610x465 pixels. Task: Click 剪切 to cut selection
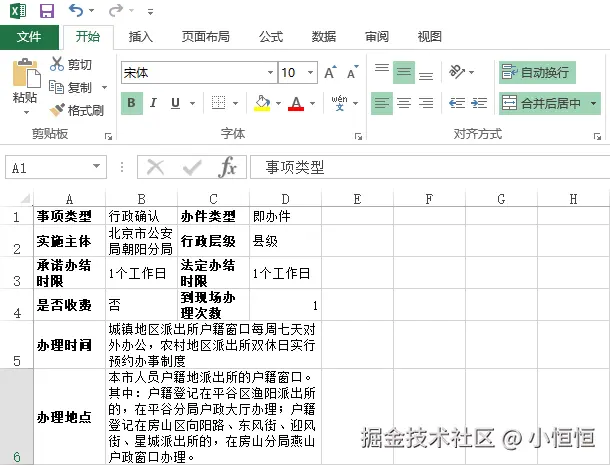pyautogui.click(x=71, y=64)
